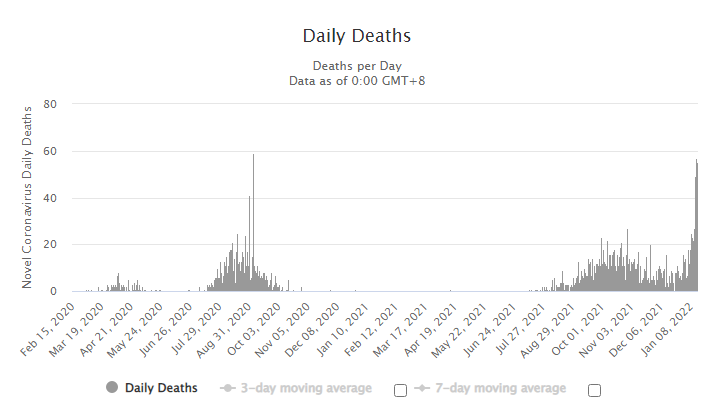Click the 7-day moving average diamond marker icon
Image resolution: width=710 pixels, height=401 pixels.
(x=422, y=388)
